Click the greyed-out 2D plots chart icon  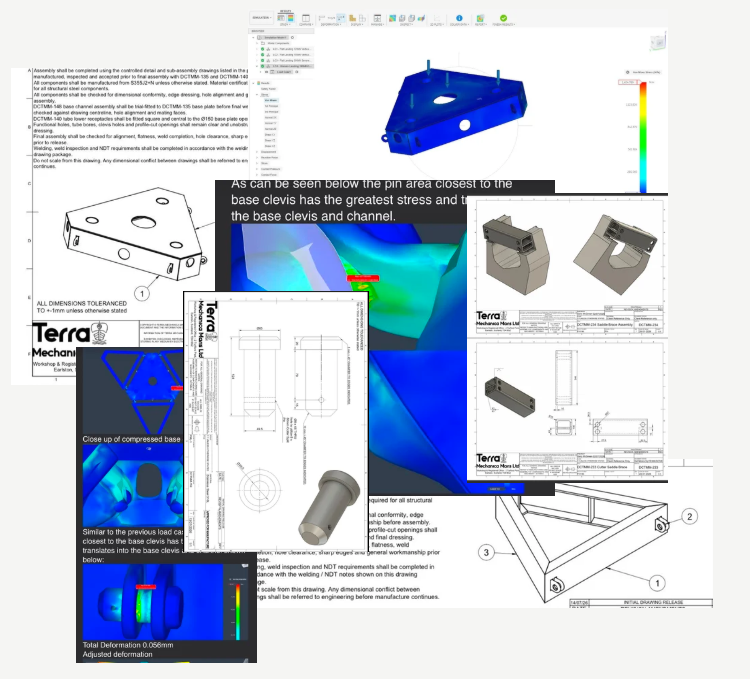[x=437, y=18]
